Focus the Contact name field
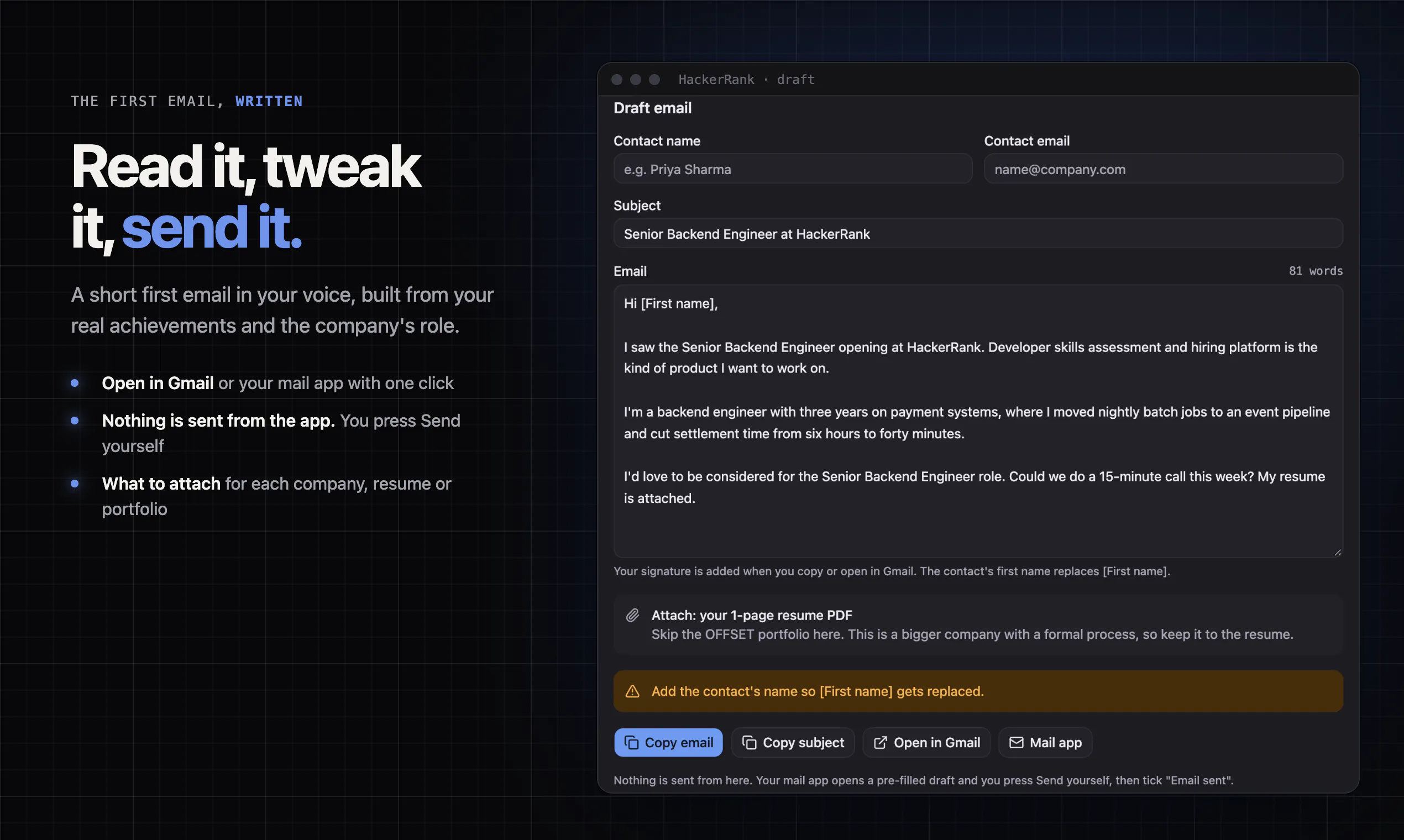The width and height of the screenshot is (1404, 840). coord(793,169)
